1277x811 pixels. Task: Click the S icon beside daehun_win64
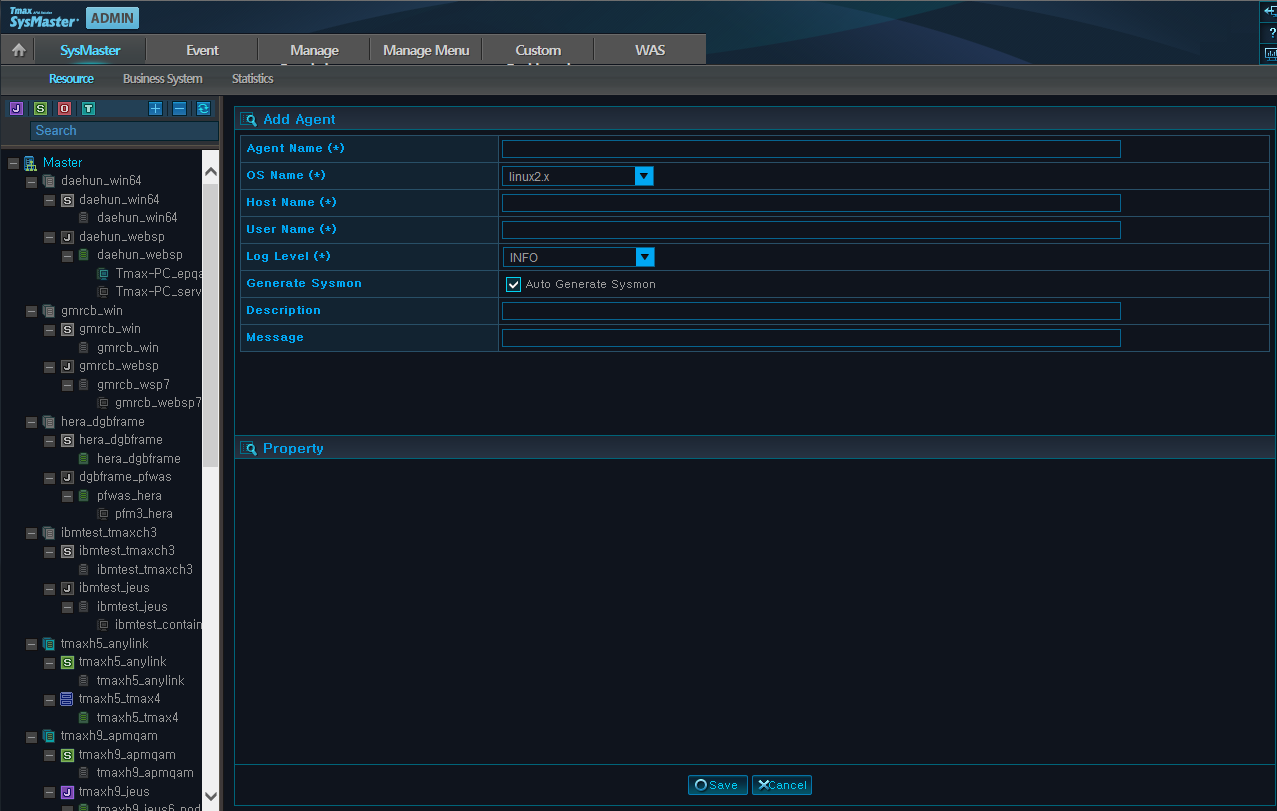click(67, 200)
